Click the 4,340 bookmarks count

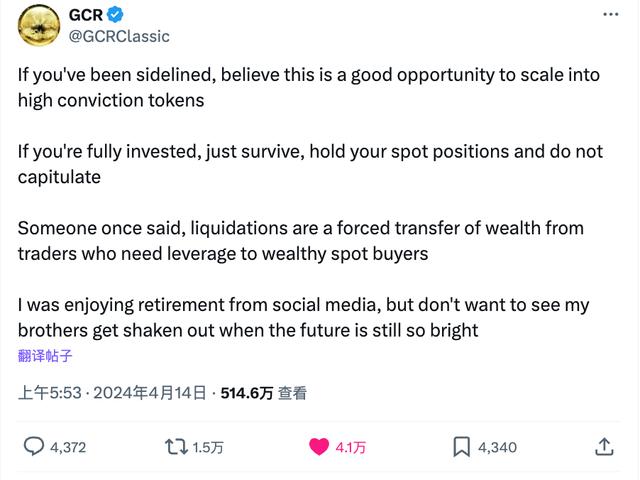[498, 447]
